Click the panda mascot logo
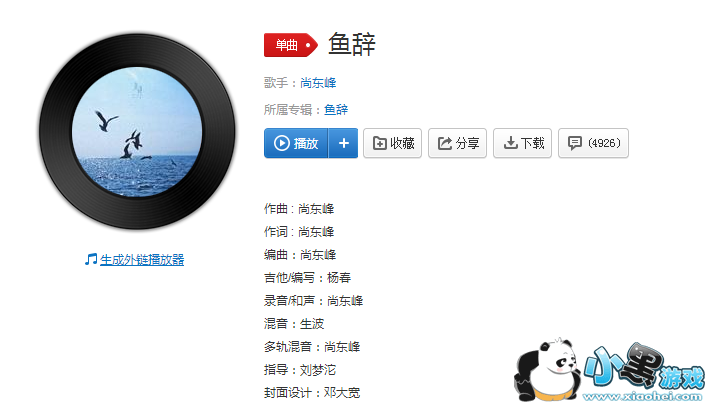Image resolution: width=706 pixels, height=405 pixels. tap(548, 369)
